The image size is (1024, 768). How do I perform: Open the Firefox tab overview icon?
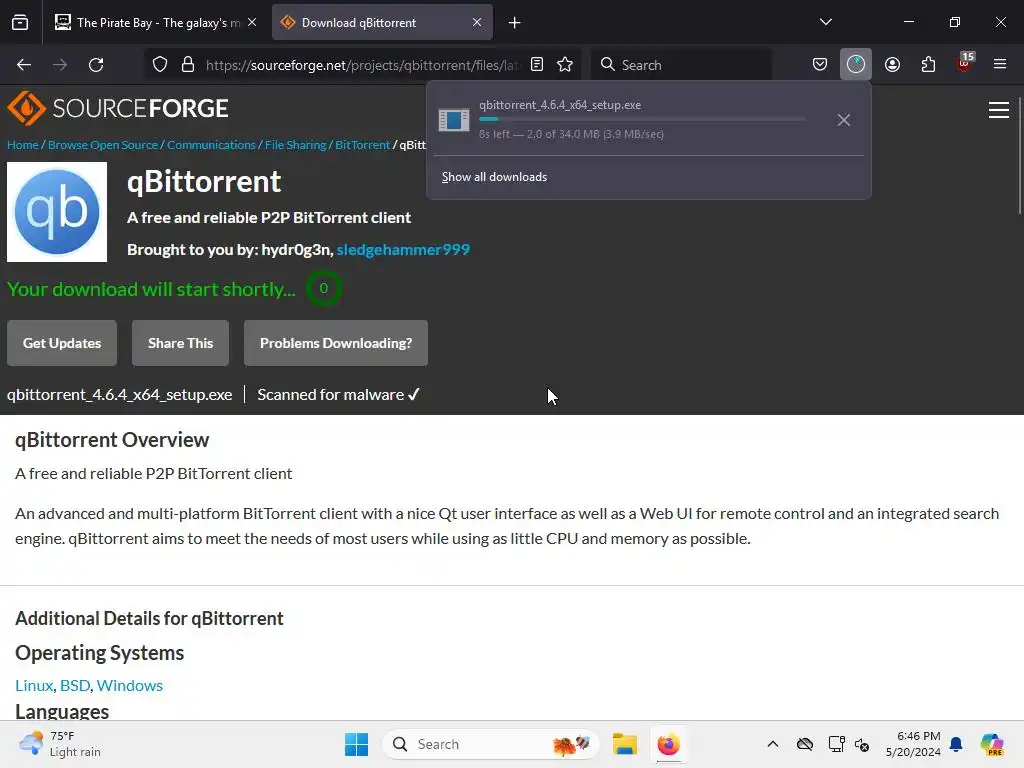point(20,23)
